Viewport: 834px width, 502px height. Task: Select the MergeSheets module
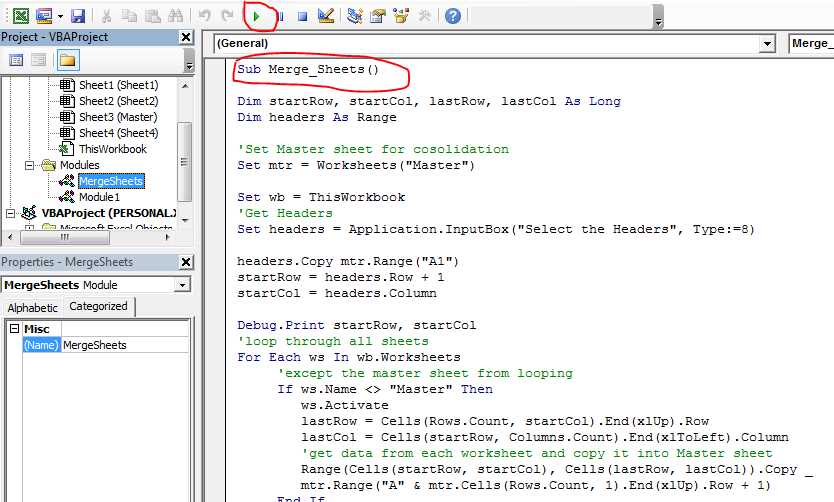point(111,181)
